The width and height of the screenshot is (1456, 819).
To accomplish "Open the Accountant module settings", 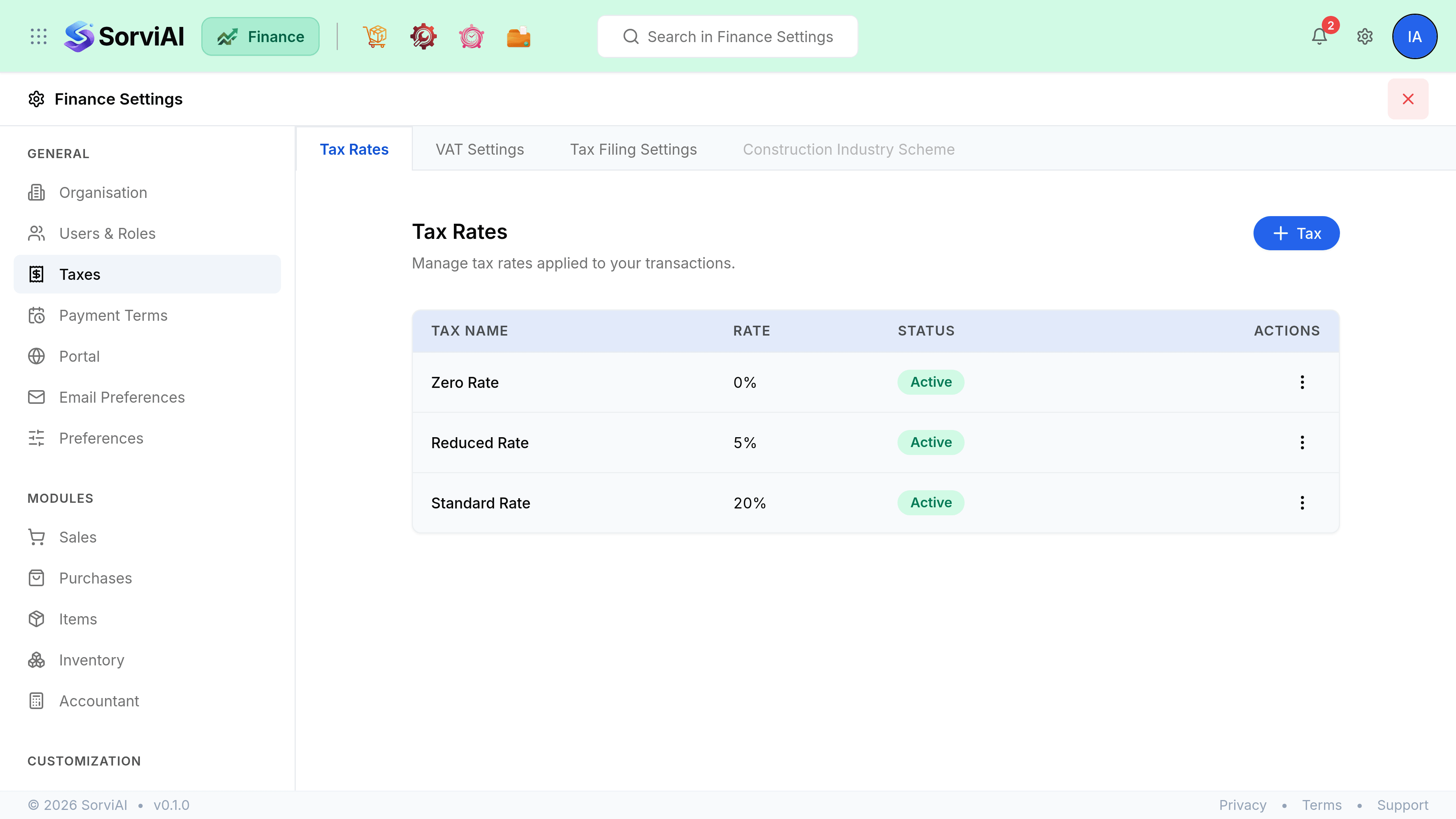I will (x=147, y=701).
